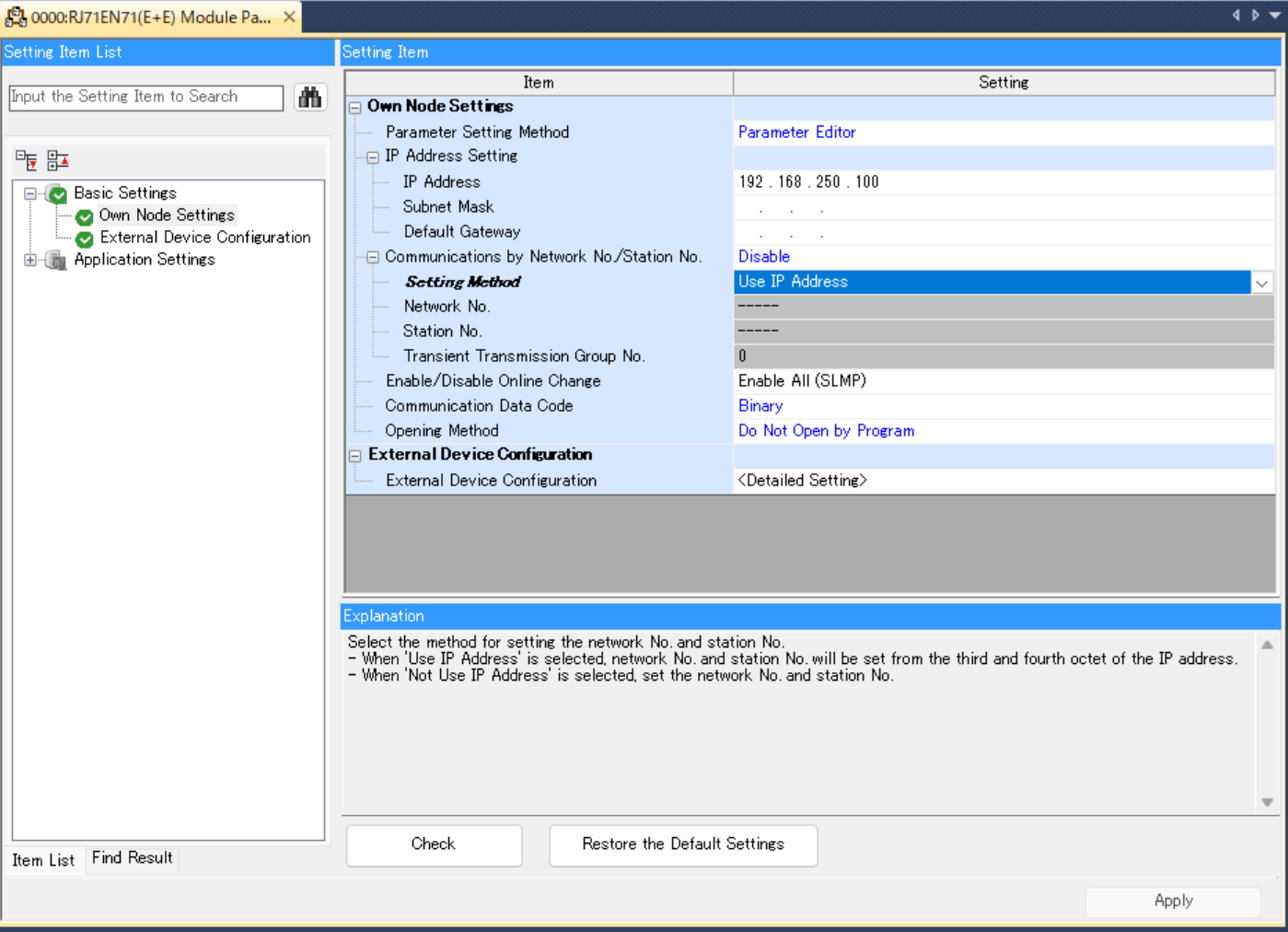Click the Check button

coord(434,845)
